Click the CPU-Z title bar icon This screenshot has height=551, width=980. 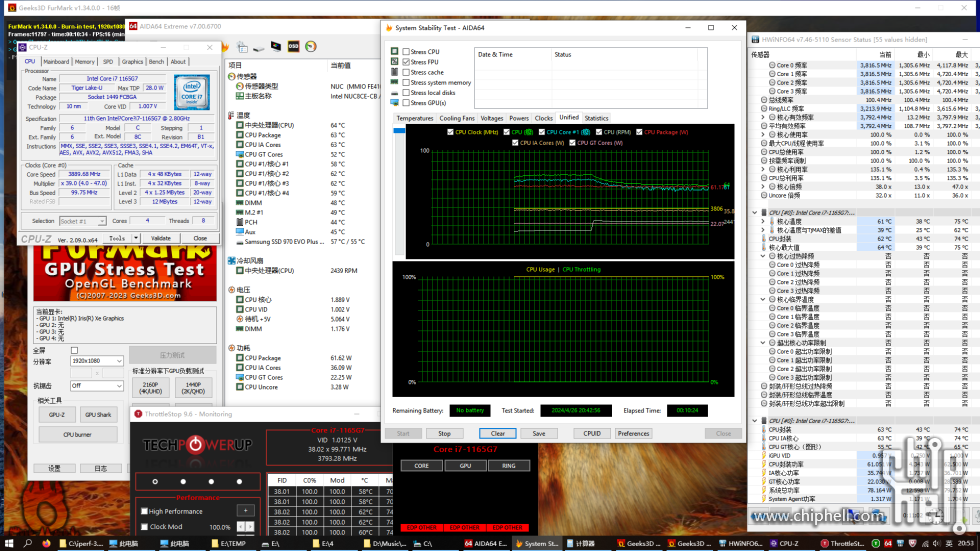click(22, 47)
